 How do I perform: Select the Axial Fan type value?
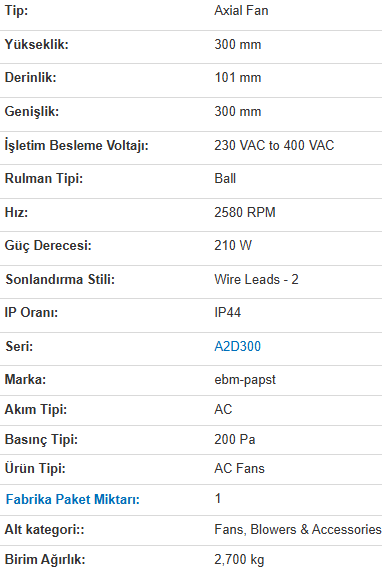pos(241,10)
